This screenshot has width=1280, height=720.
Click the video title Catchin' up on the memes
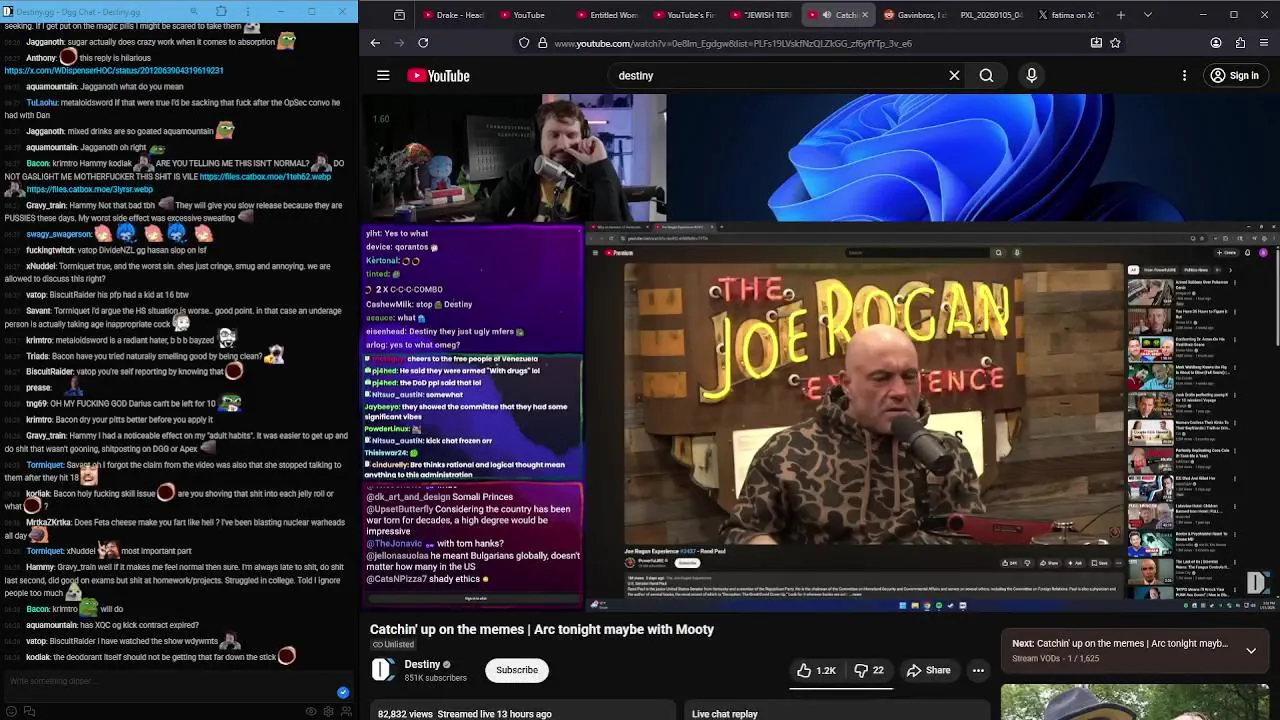(542, 629)
